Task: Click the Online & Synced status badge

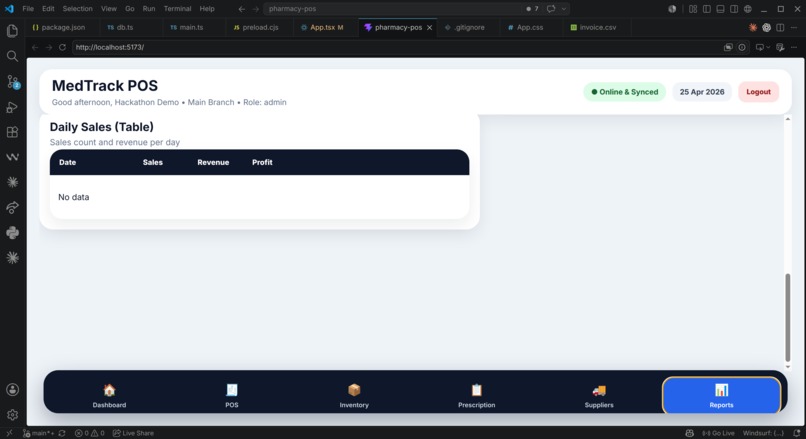Action: click(624, 92)
